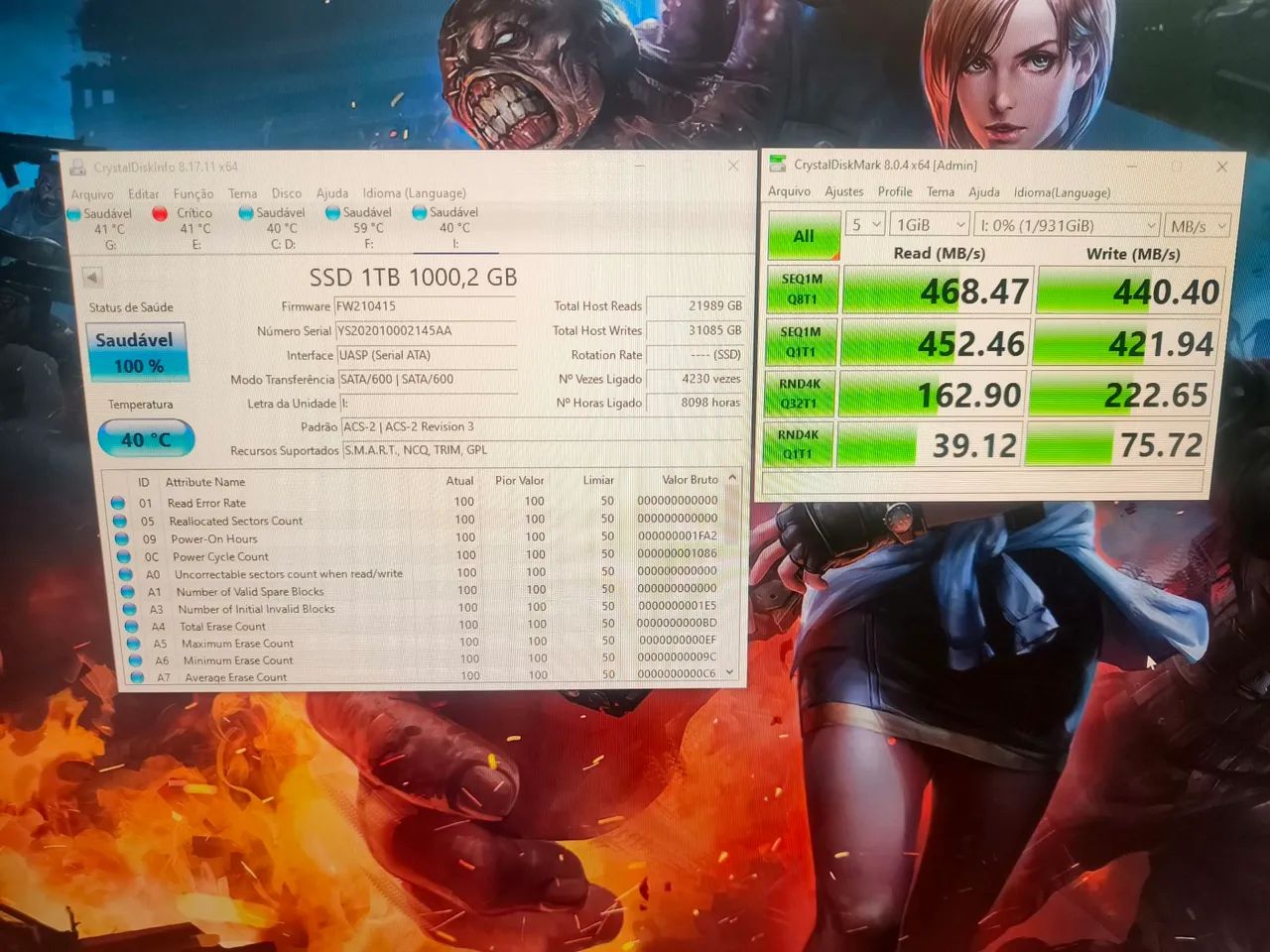Run RND4K Q32T1 benchmark
Image resolution: width=1270 pixels, height=952 pixels.
[799, 393]
